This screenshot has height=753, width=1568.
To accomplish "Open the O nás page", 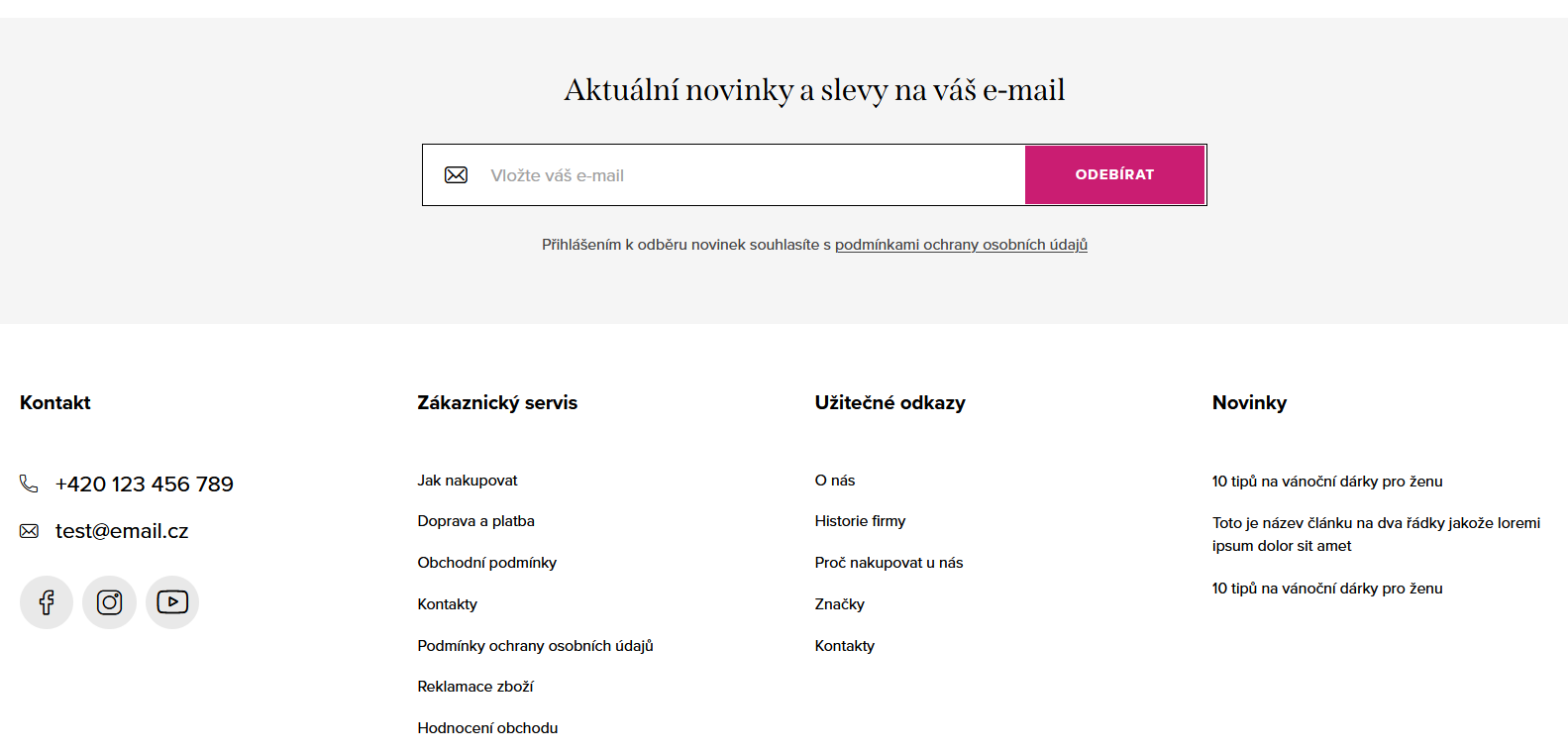I will pyautogui.click(x=835, y=481).
